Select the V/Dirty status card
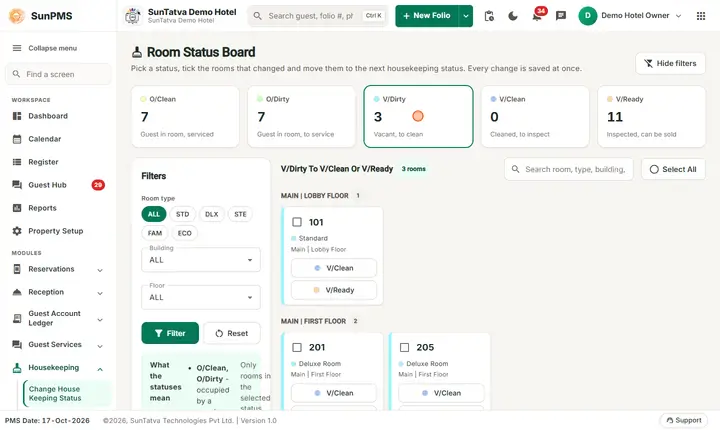The height and width of the screenshot is (430, 720). pyautogui.click(x=418, y=117)
